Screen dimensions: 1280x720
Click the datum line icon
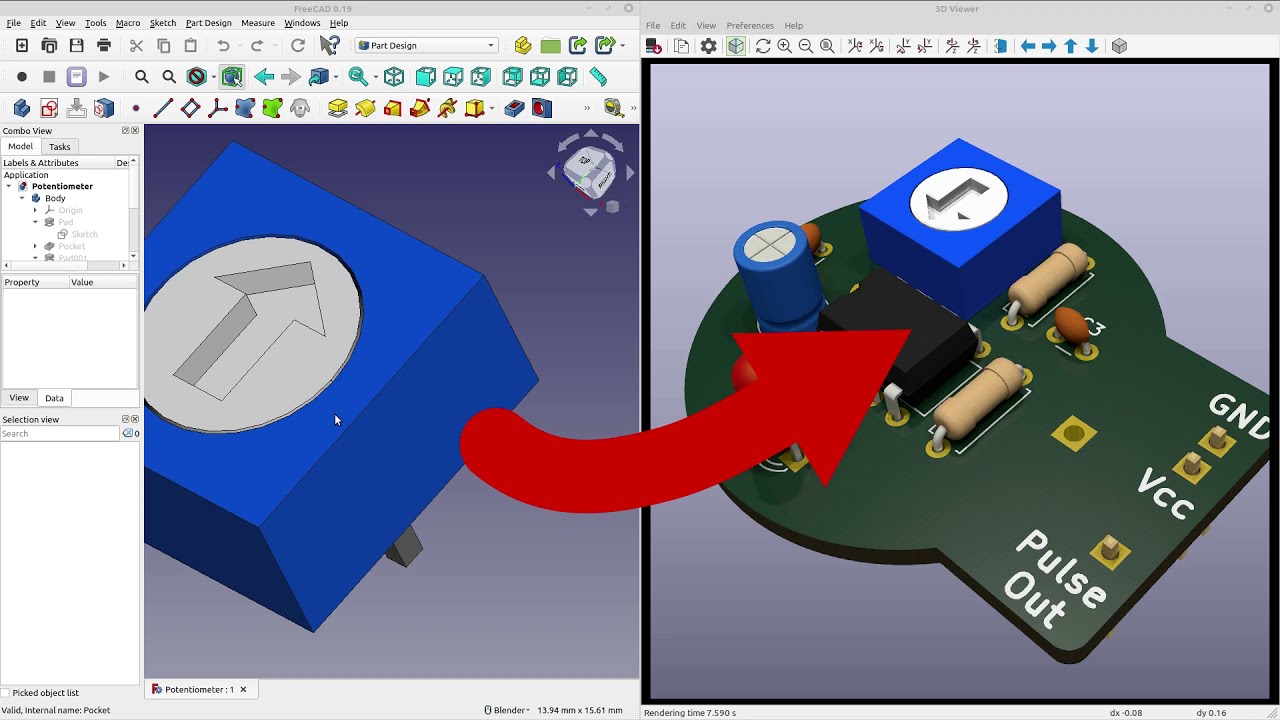click(x=163, y=108)
